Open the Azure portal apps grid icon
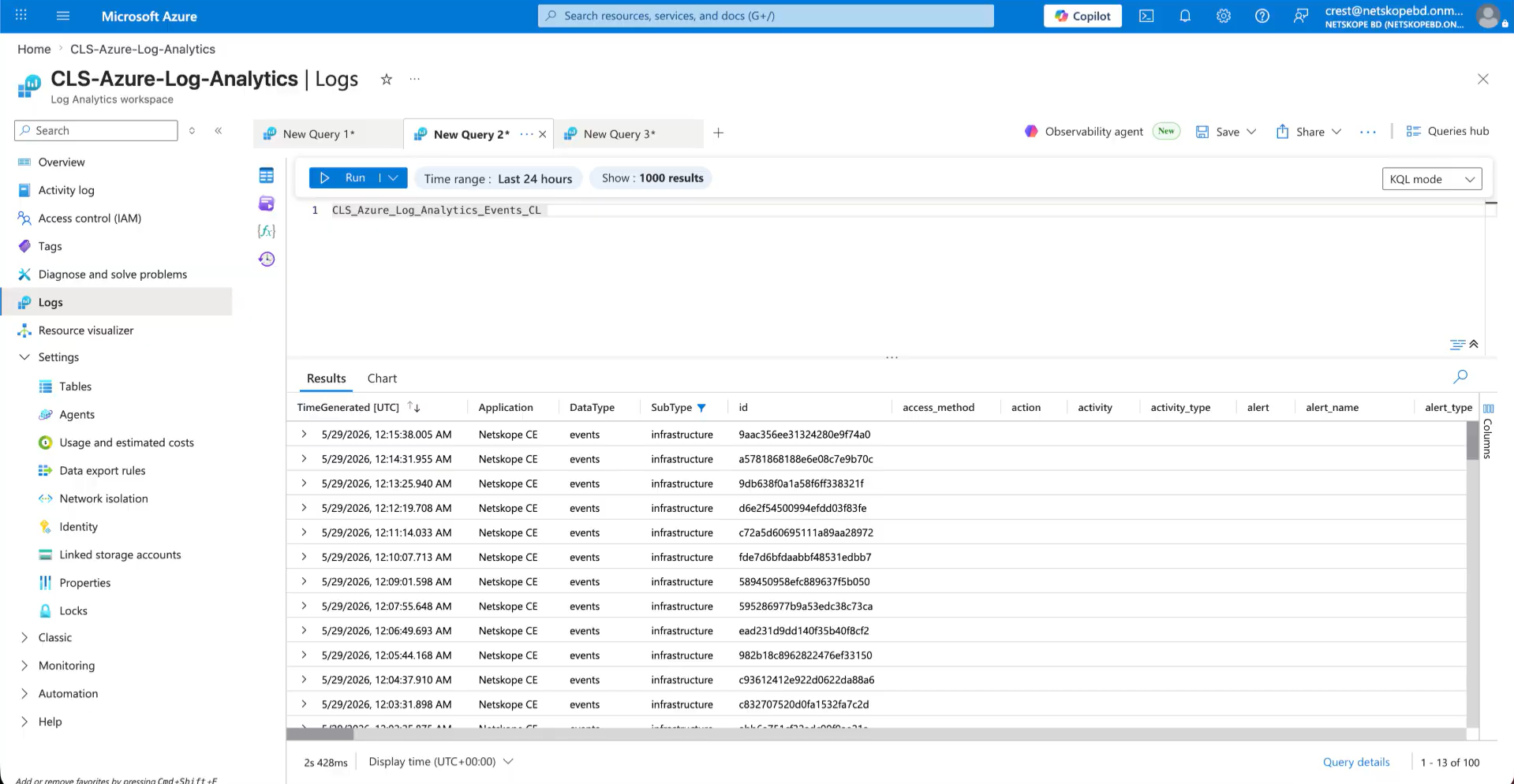The image size is (1514, 784). coord(21,15)
